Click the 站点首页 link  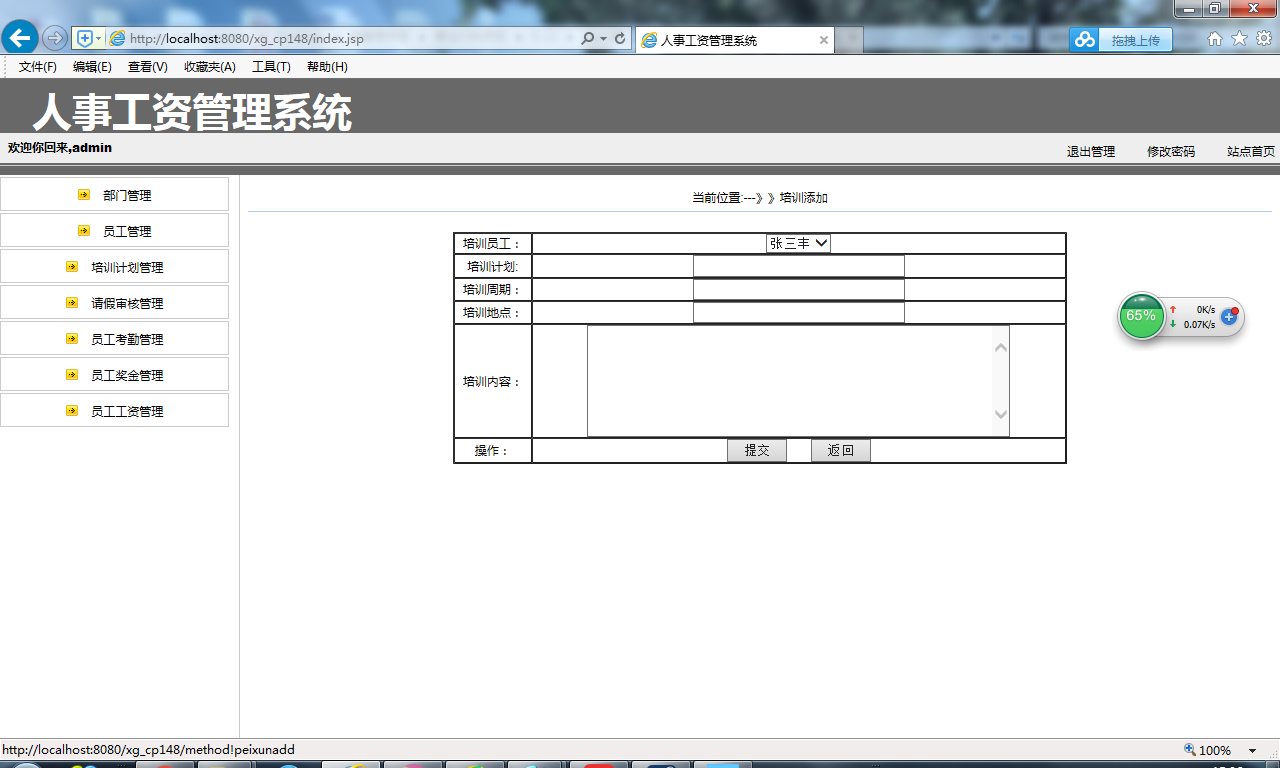(x=1251, y=152)
